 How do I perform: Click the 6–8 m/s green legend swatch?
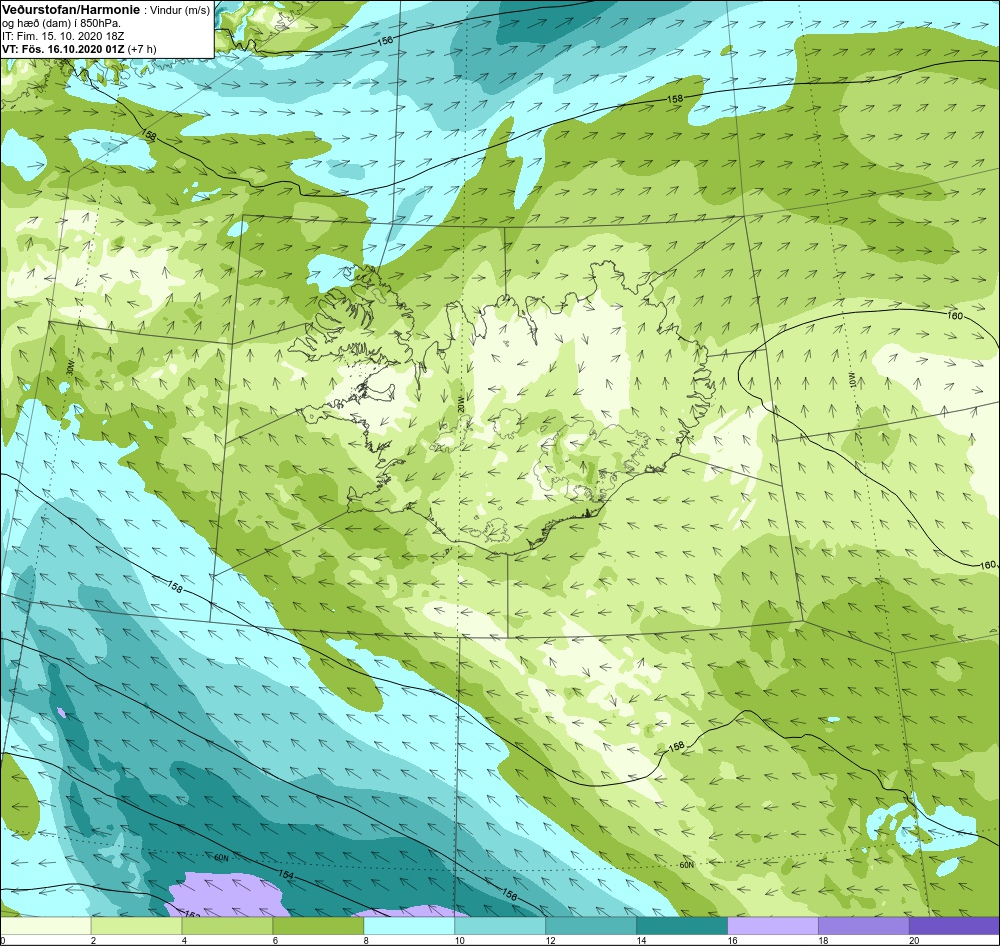pyautogui.click(x=318, y=926)
